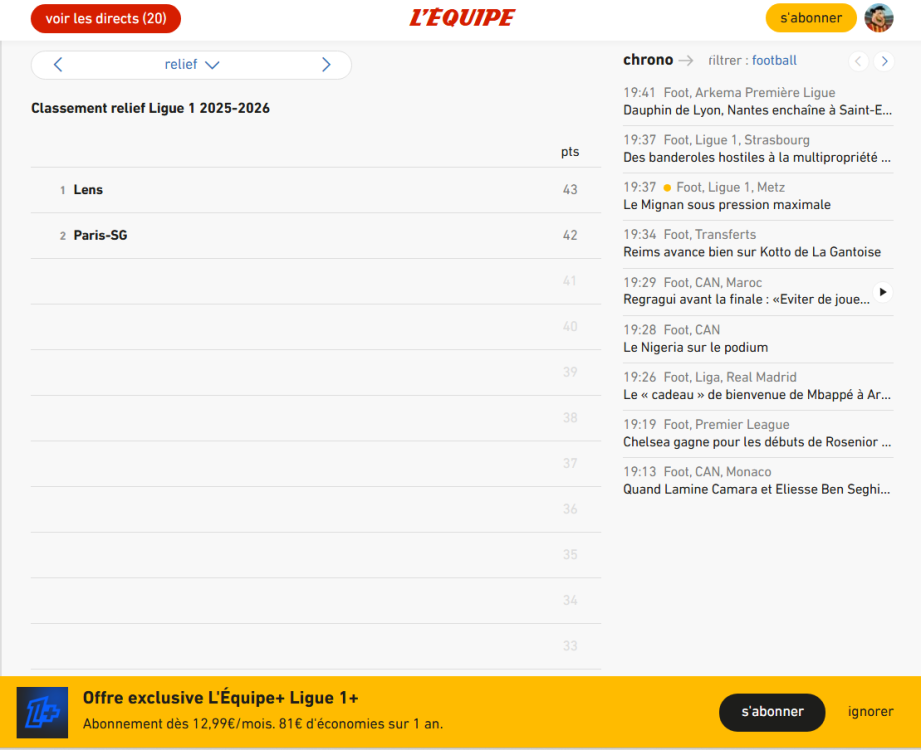Open the Paris-SG team row
Image resolution: width=921 pixels, height=750 pixels.
click(x=100, y=236)
